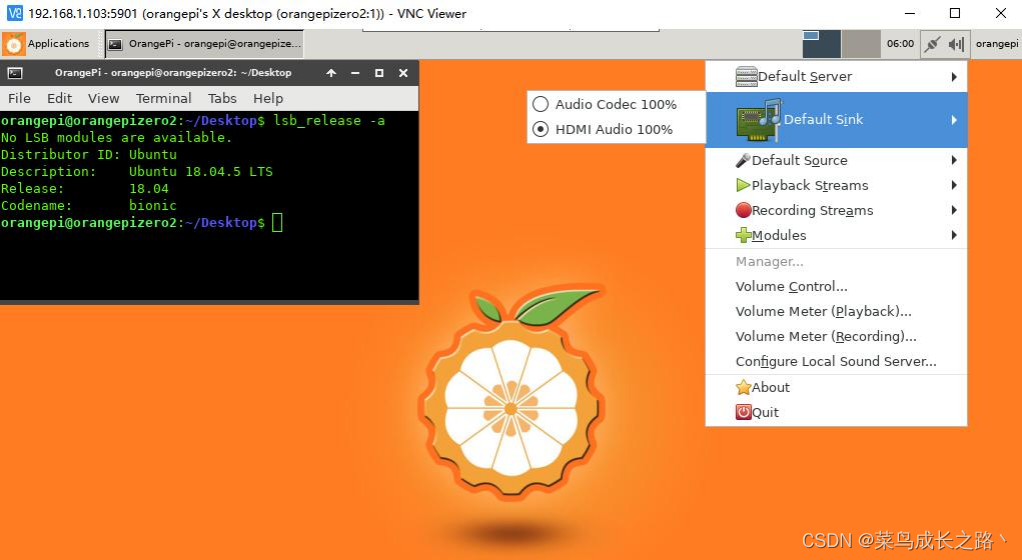Click the network connection tray icon

coord(933,44)
